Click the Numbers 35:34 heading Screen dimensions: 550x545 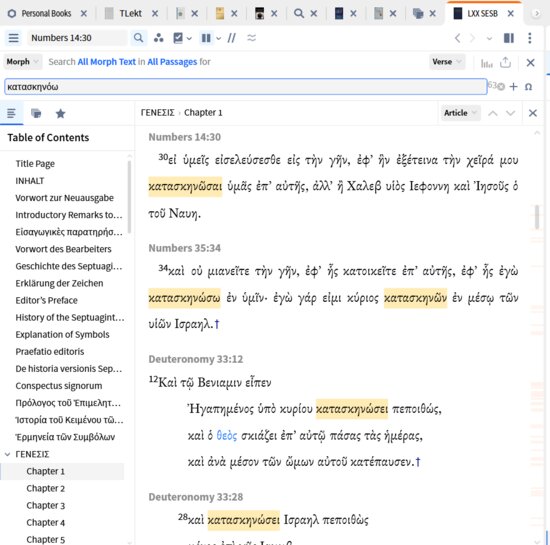[185, 248]
